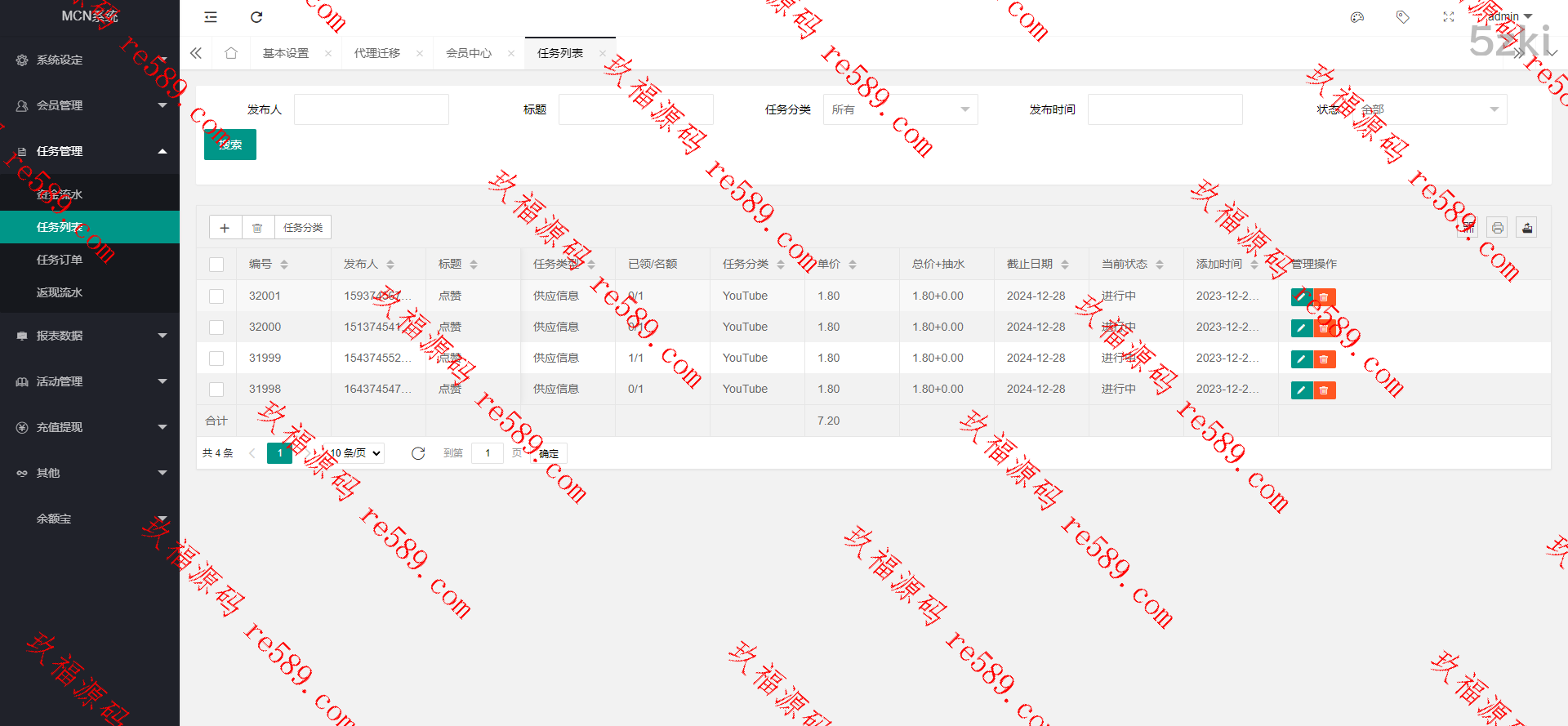Click the 任务分类 toolbar button
The image size is (1568, 726).
(303, 228)
